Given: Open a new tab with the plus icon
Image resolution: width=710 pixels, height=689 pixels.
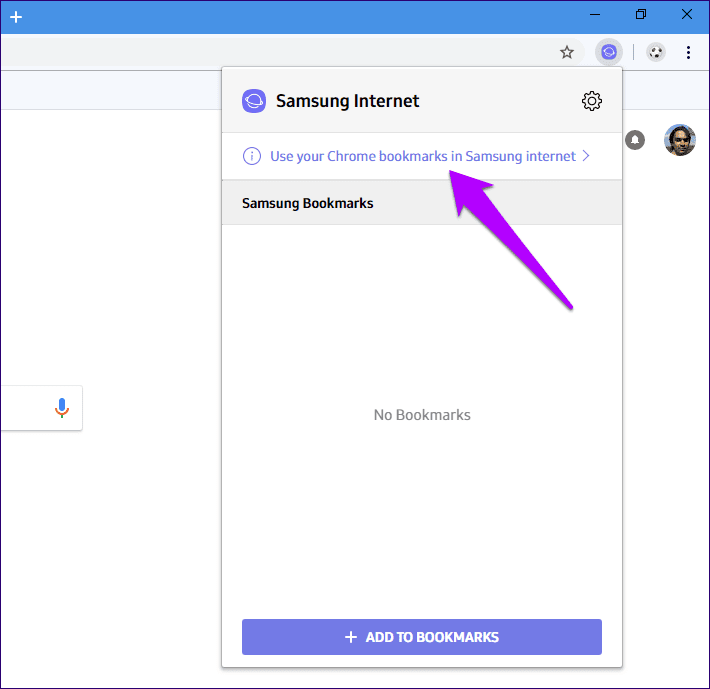Looking at the screenshot, I should coord(16,17).
